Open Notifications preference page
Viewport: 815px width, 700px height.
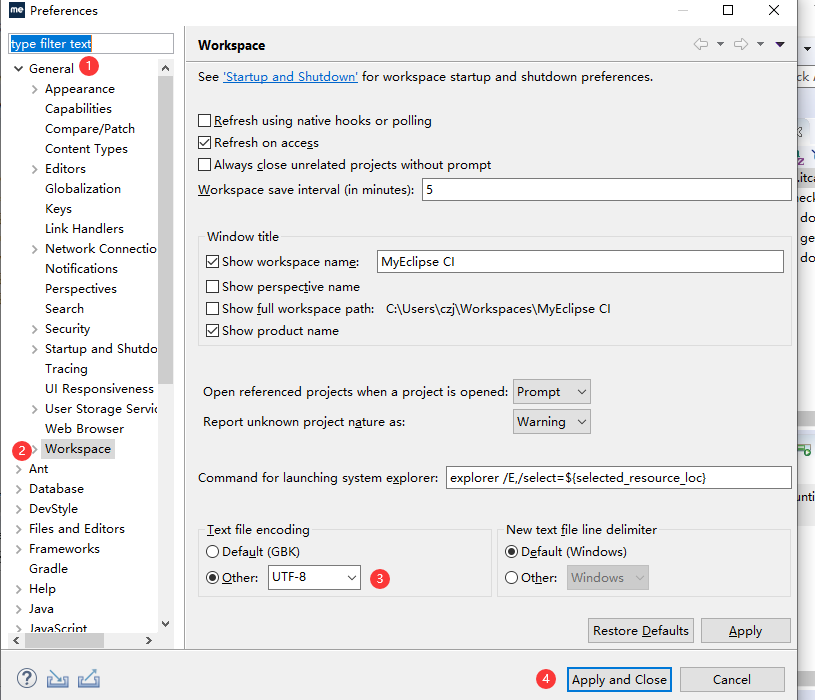click(x=81, y=269)
